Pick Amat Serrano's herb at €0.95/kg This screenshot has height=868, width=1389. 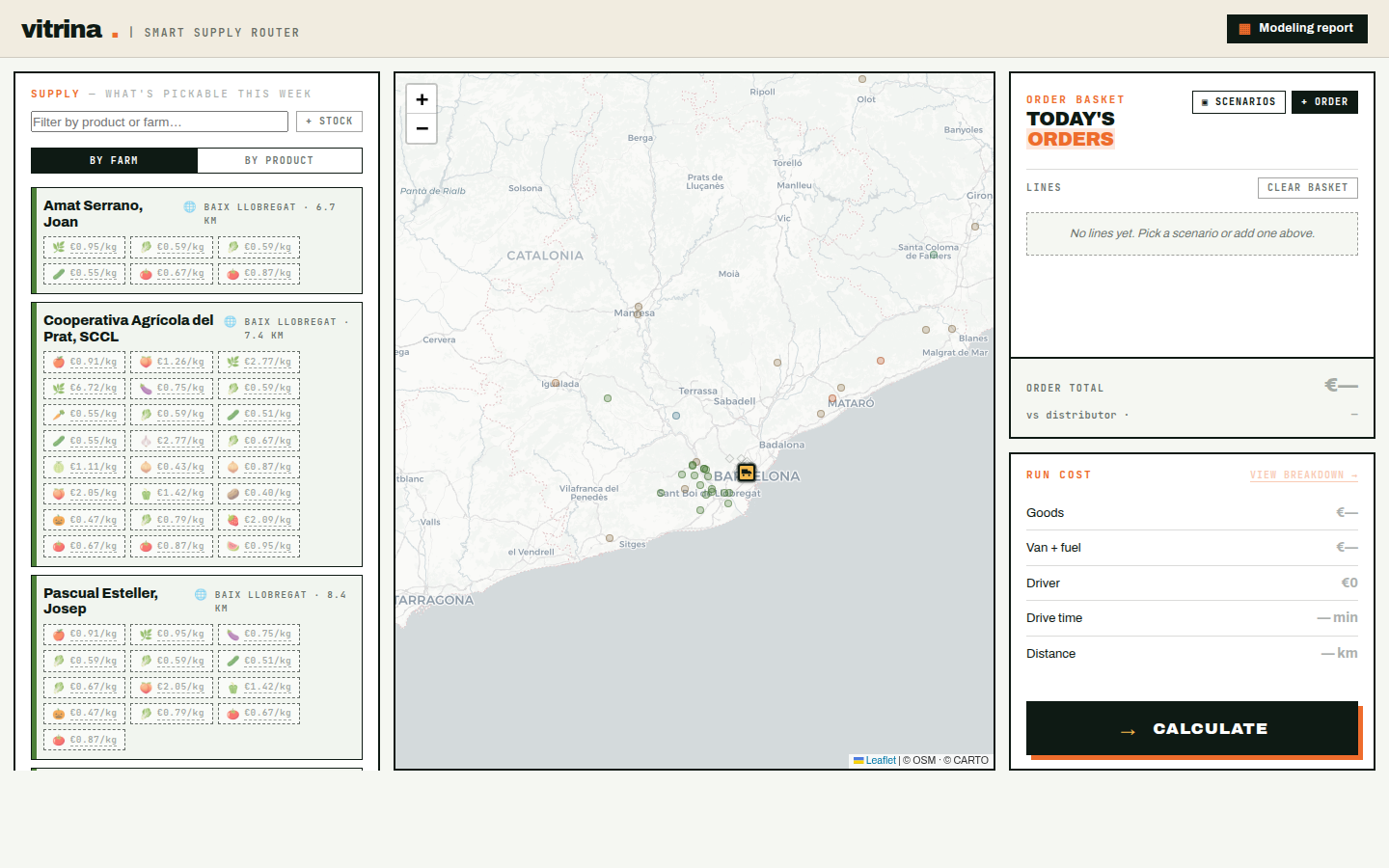tap(85, 247)
